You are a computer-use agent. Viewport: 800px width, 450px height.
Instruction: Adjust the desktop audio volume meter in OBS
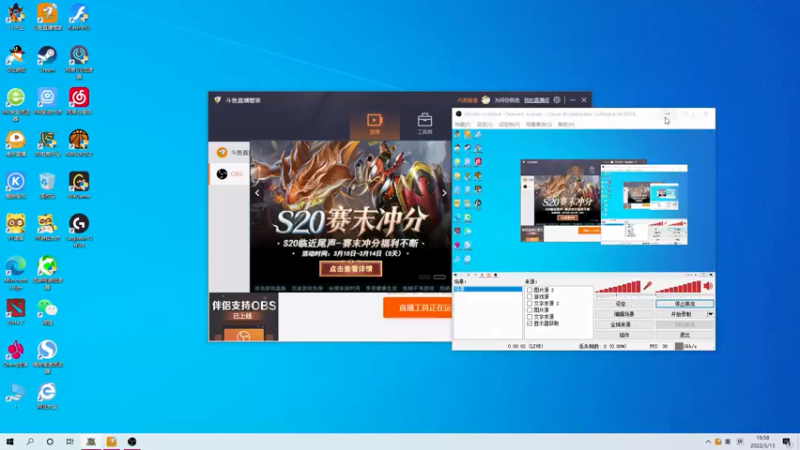point(679,288)
